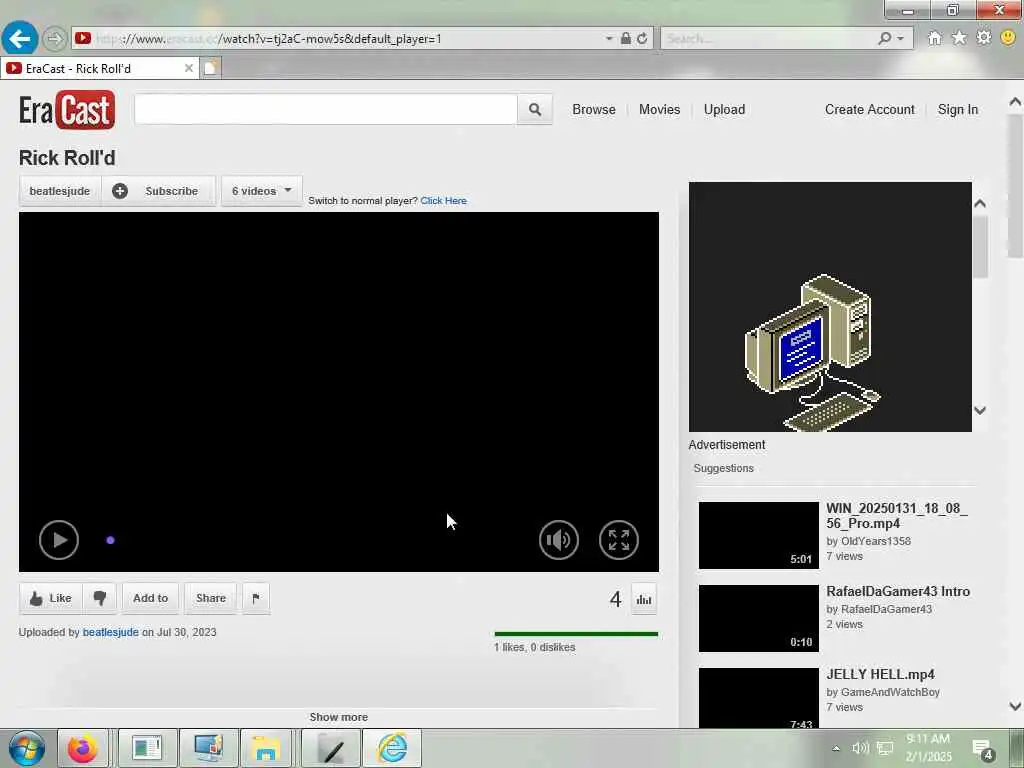The width and height of the screenshot is (1024, 768).
Task: Click the taskbar pen application icon
Action: pyautogui.click(x=332, y=748)
